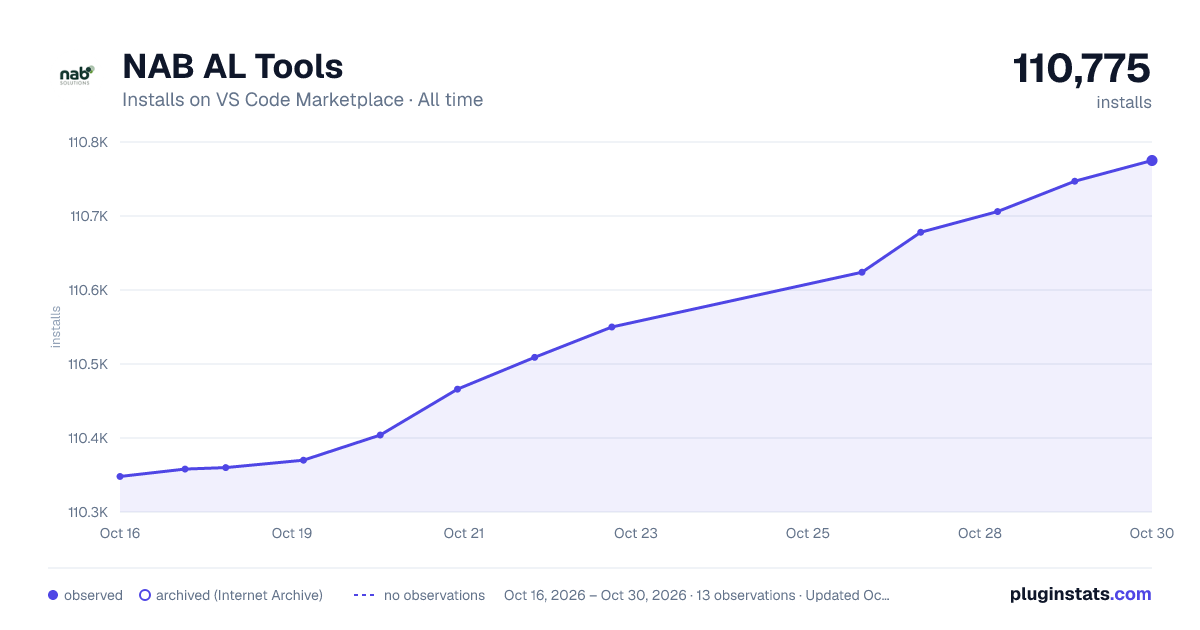1200x630 pixels.
Task: Select the final Oct 30 data point
Action: point(1152,160)
